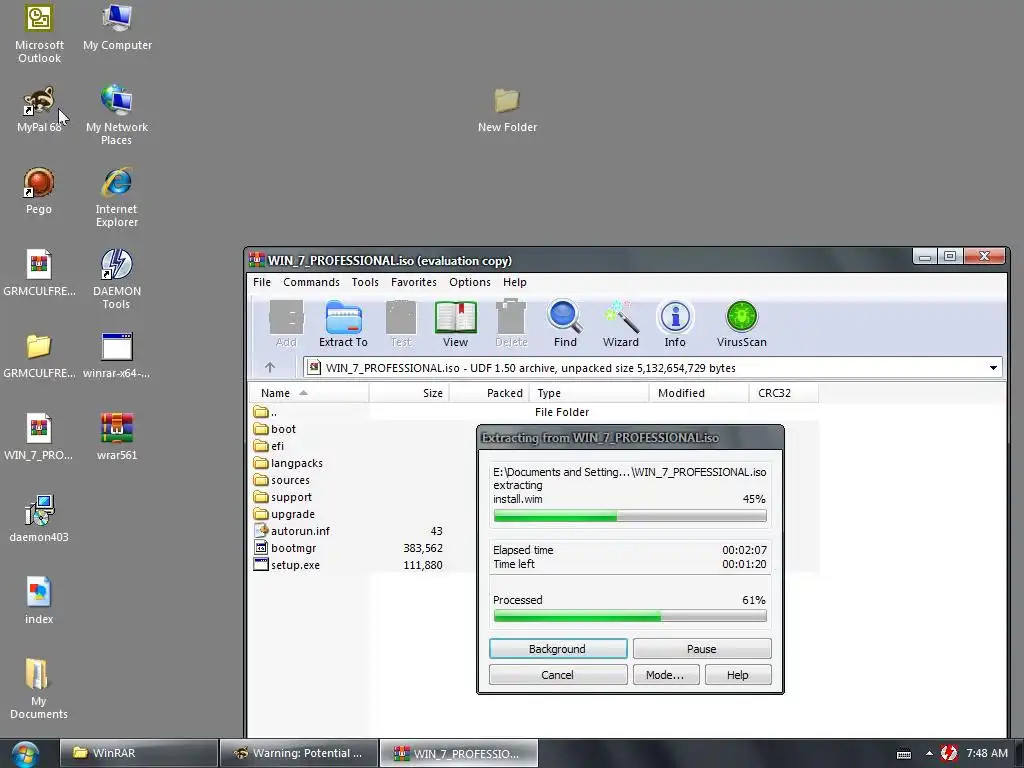Image resolution: width=1024 pixels, height=768 pixels.
Task: Select the Pego desktop shortcut
Action: (x=39, y=191)
